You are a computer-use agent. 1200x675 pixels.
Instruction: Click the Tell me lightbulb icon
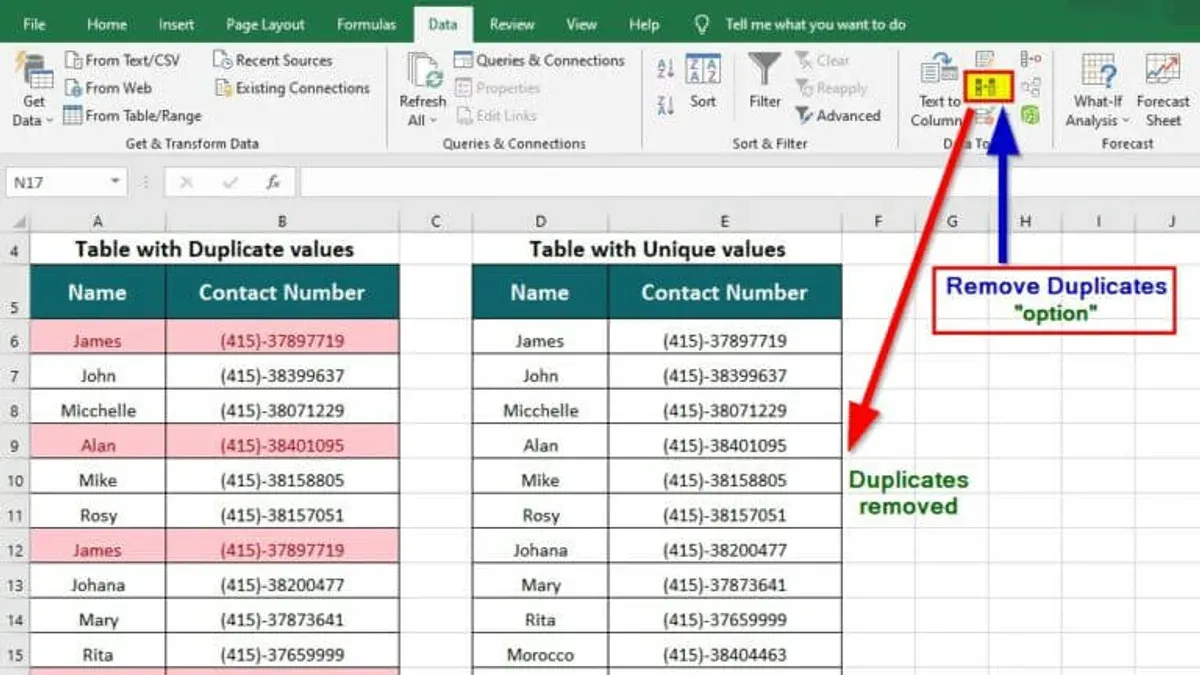click(x=703, y=24)
